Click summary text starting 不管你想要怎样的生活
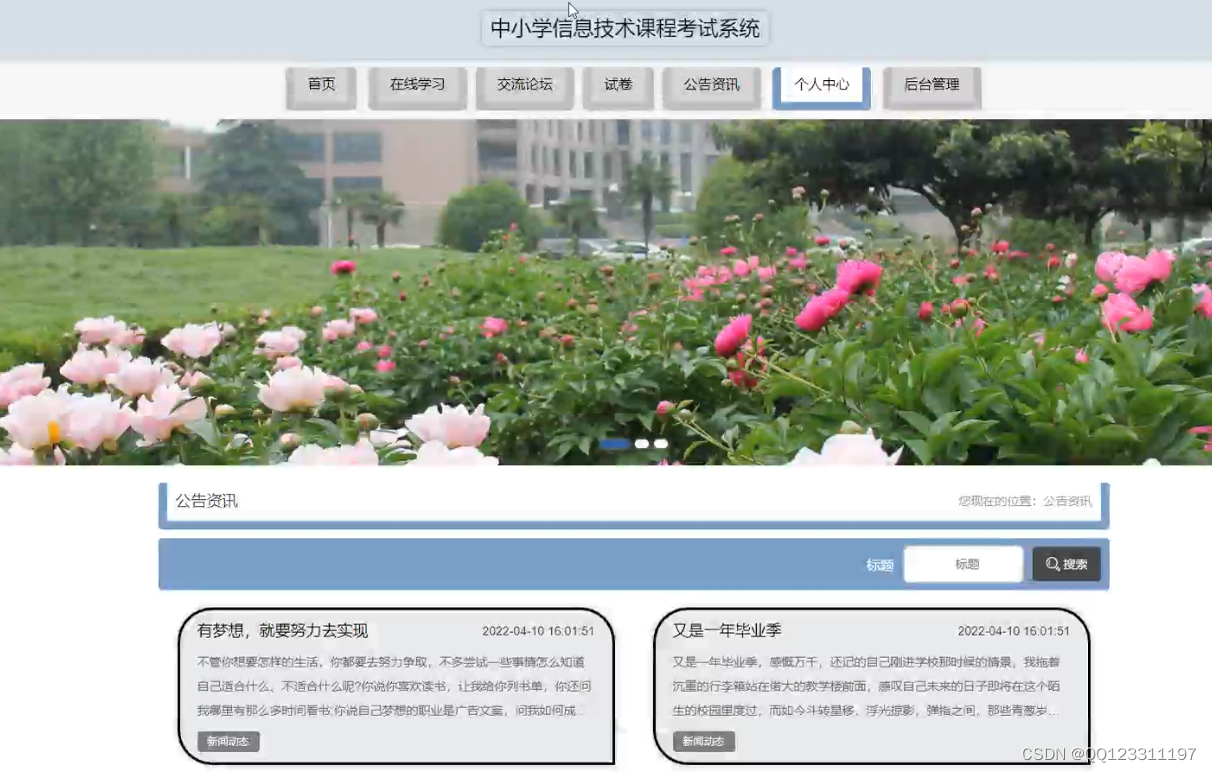1212x772 pixels. click(x=394, y=686)
